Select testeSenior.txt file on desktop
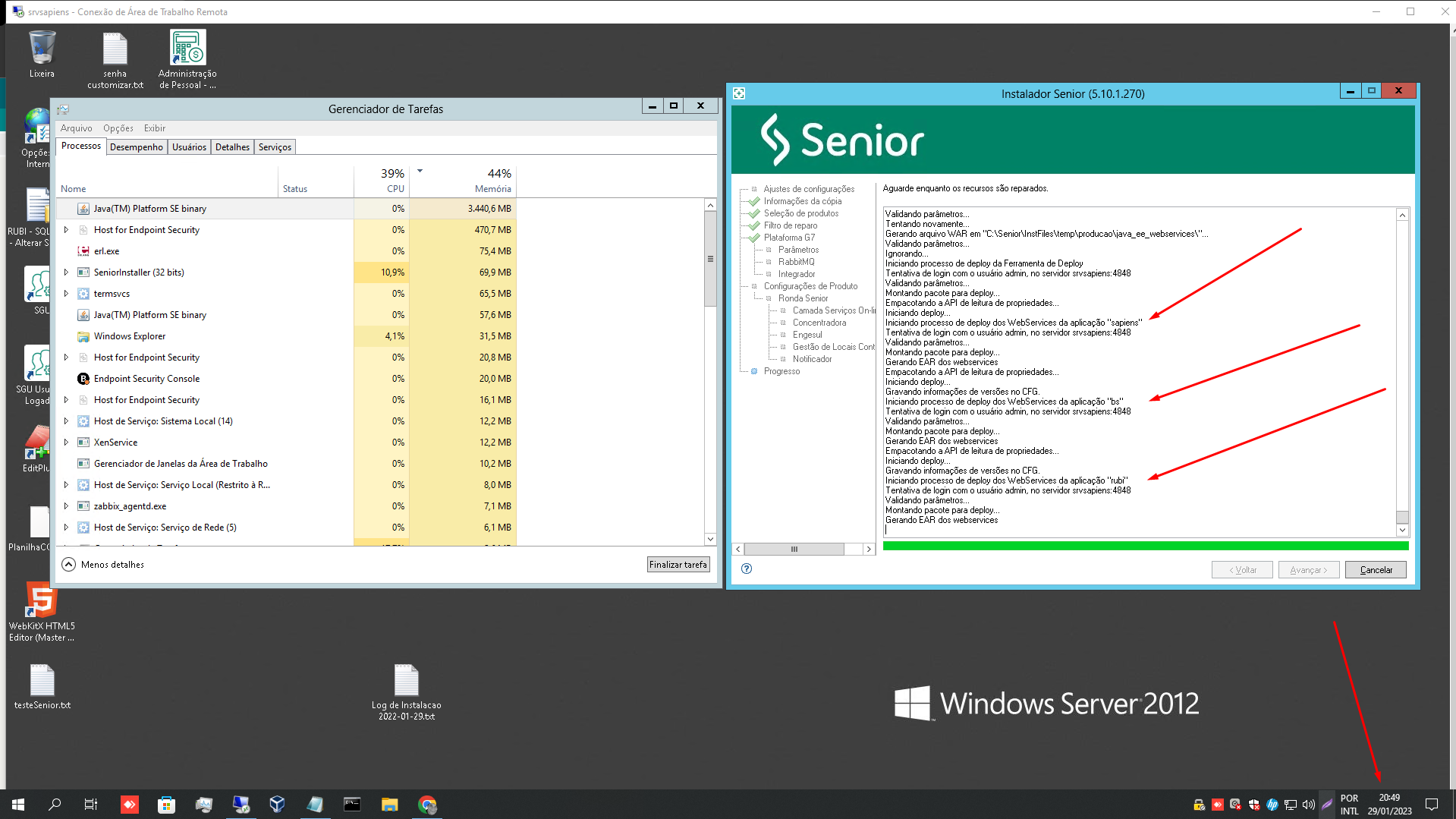This screenshot has width=1456, height=819. (42, 687)
